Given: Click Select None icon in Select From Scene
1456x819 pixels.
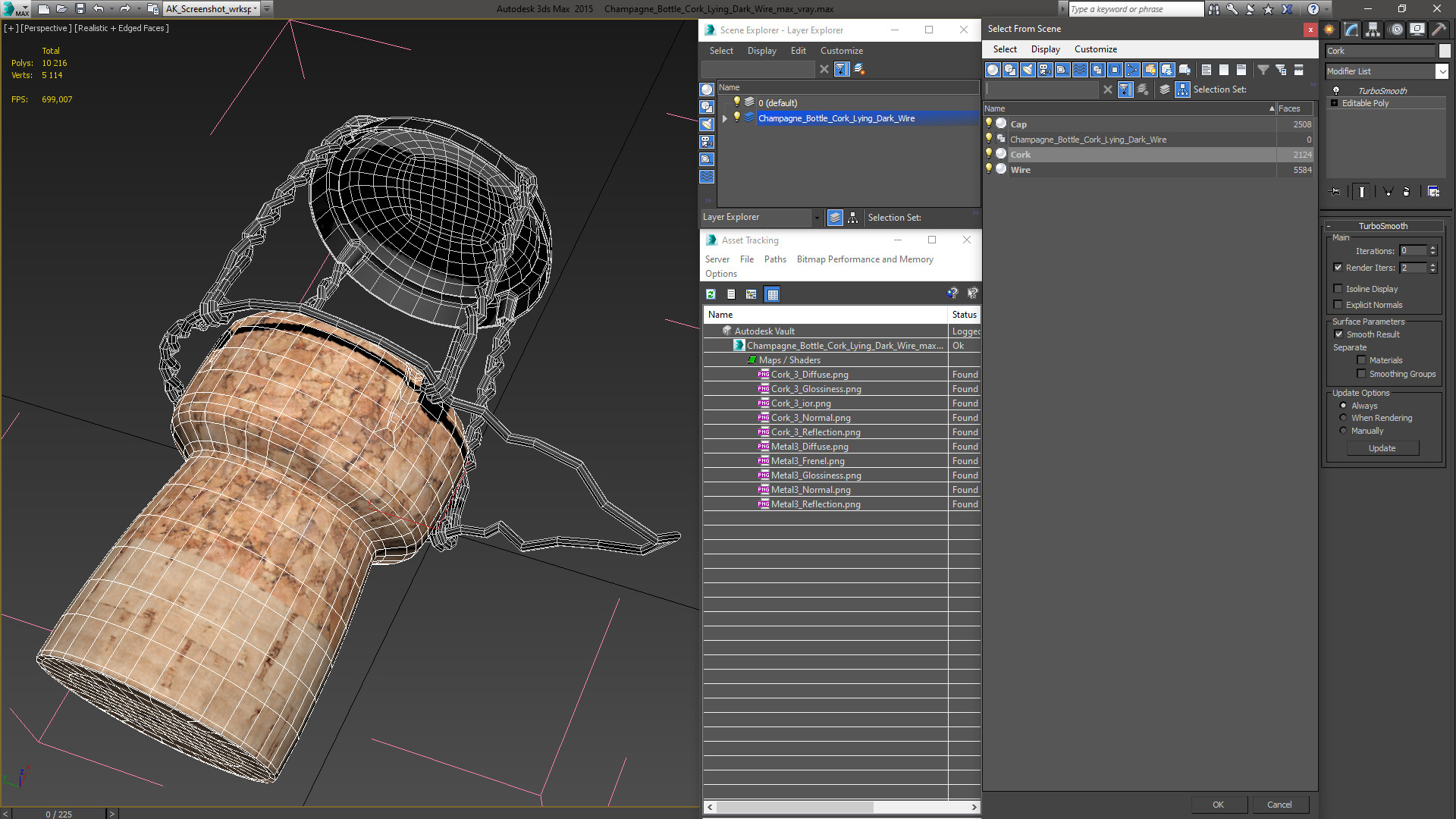Looking at the screenshot, I should click(1224, 70).
